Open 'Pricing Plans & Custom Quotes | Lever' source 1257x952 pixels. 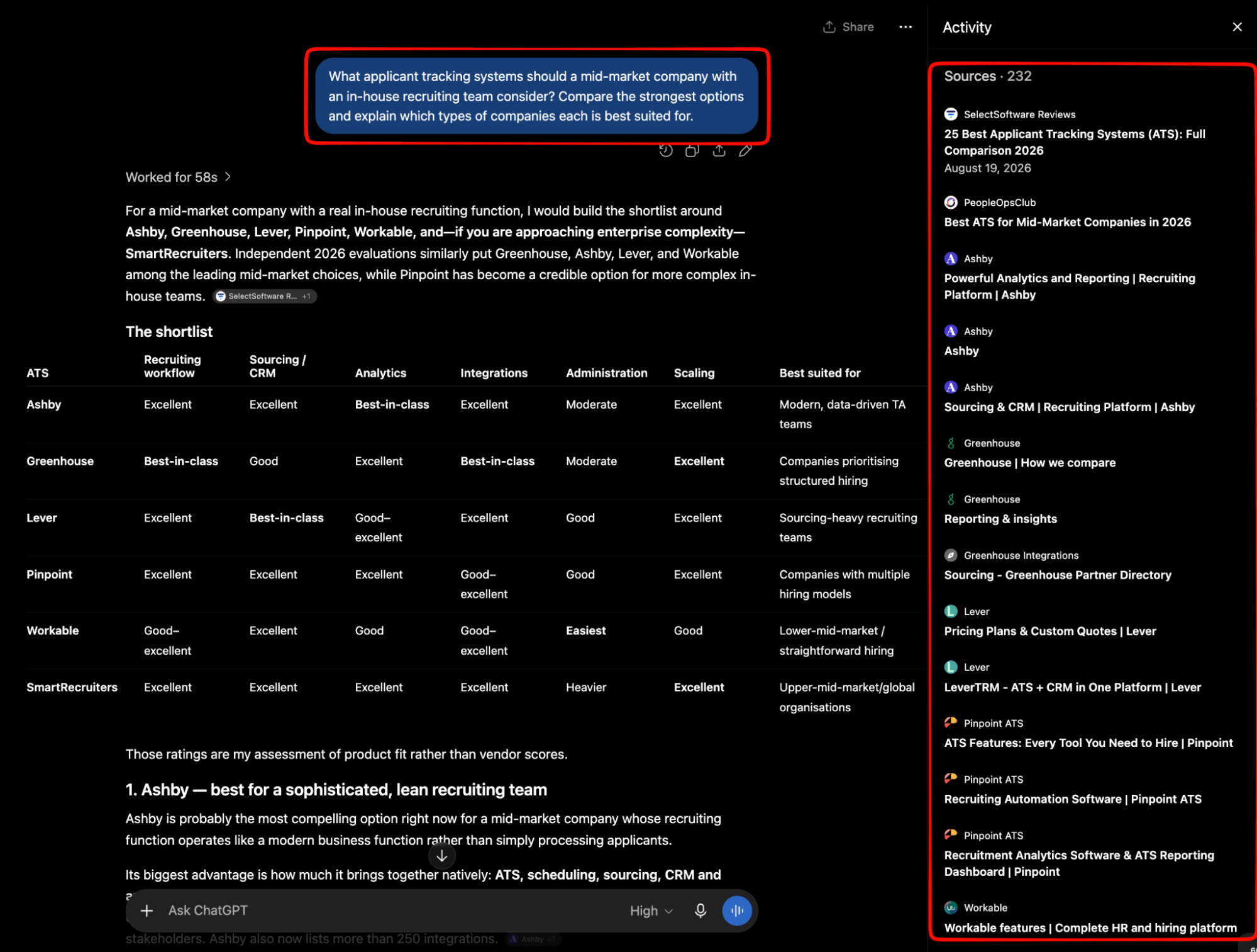click(x=1049, y=631)
